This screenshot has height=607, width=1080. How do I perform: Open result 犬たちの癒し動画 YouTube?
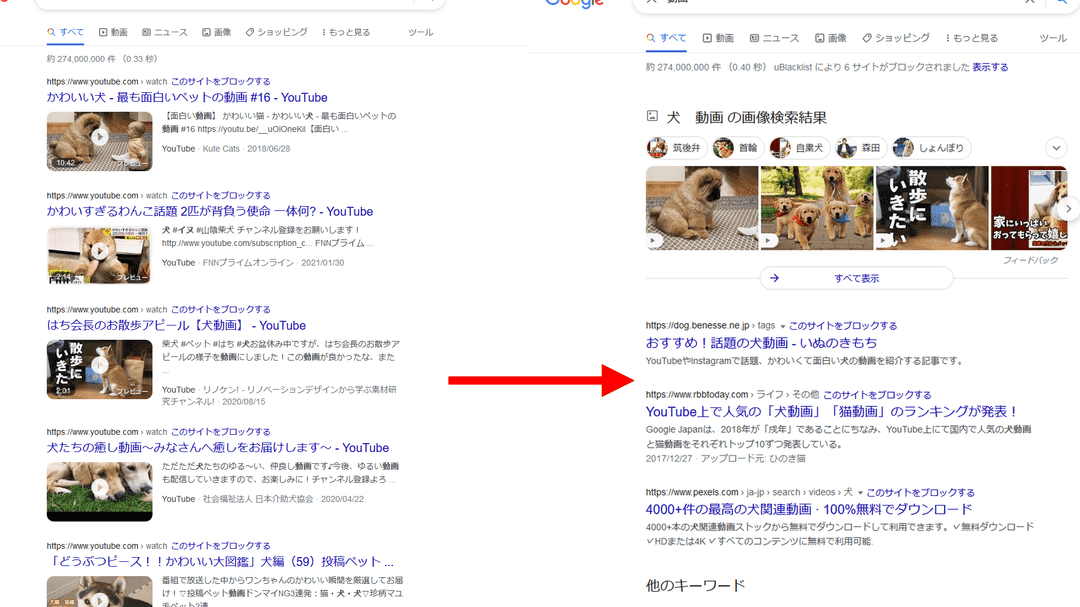click(218, 448)
